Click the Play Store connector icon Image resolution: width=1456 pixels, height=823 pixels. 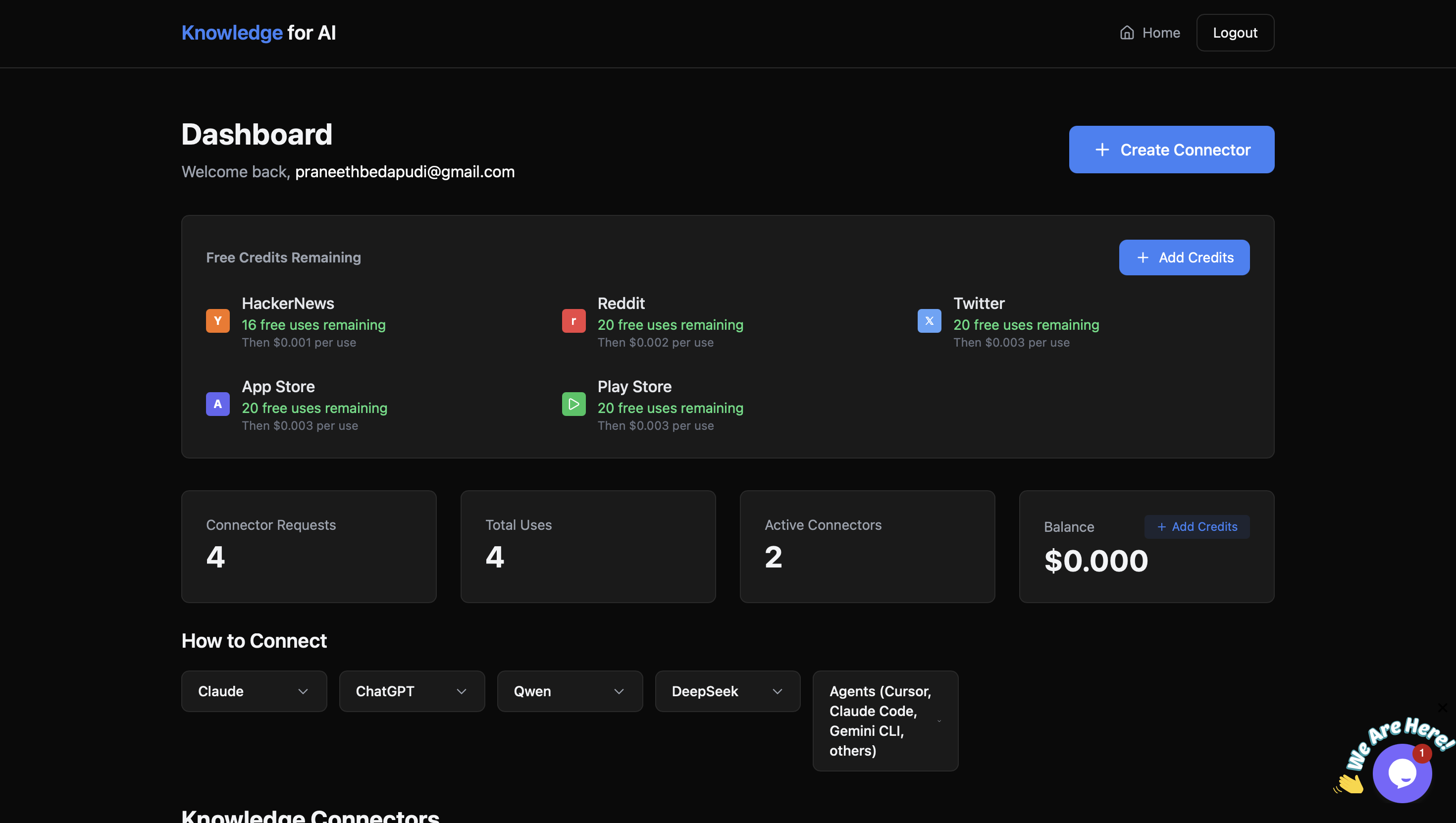[x=573, y=404]
